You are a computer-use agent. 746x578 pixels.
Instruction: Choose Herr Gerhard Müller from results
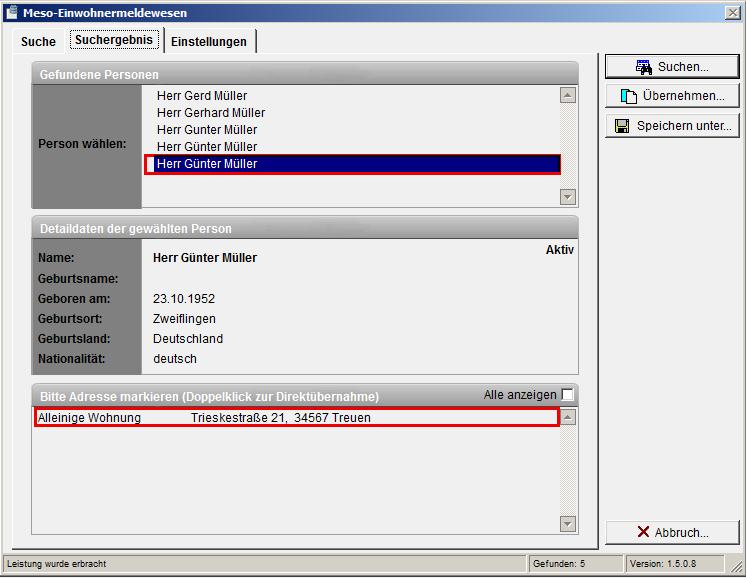(x=211, y=113)
